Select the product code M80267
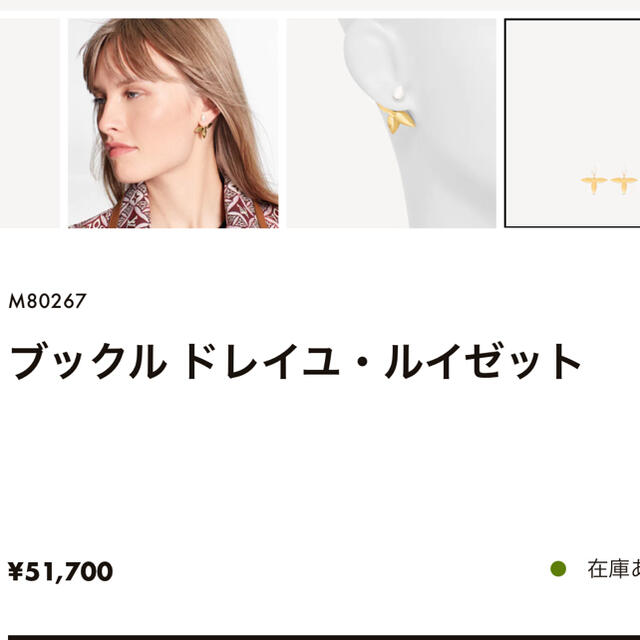This screenshot has width=640, height=640. pyautogui.click(x=47, y=301)
